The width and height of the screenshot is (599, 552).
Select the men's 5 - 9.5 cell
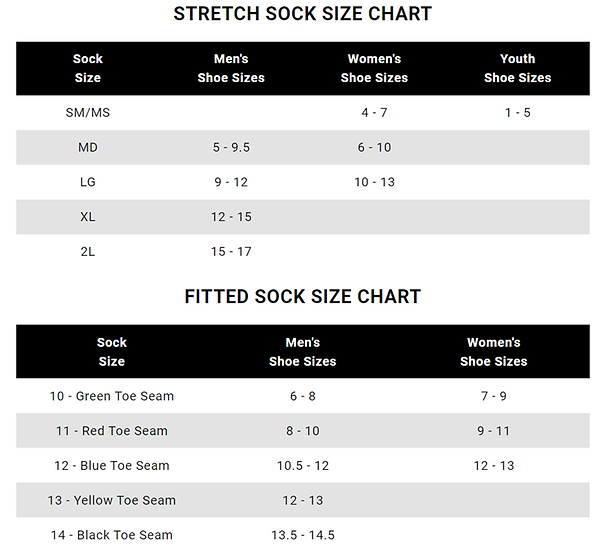[231, 147]
